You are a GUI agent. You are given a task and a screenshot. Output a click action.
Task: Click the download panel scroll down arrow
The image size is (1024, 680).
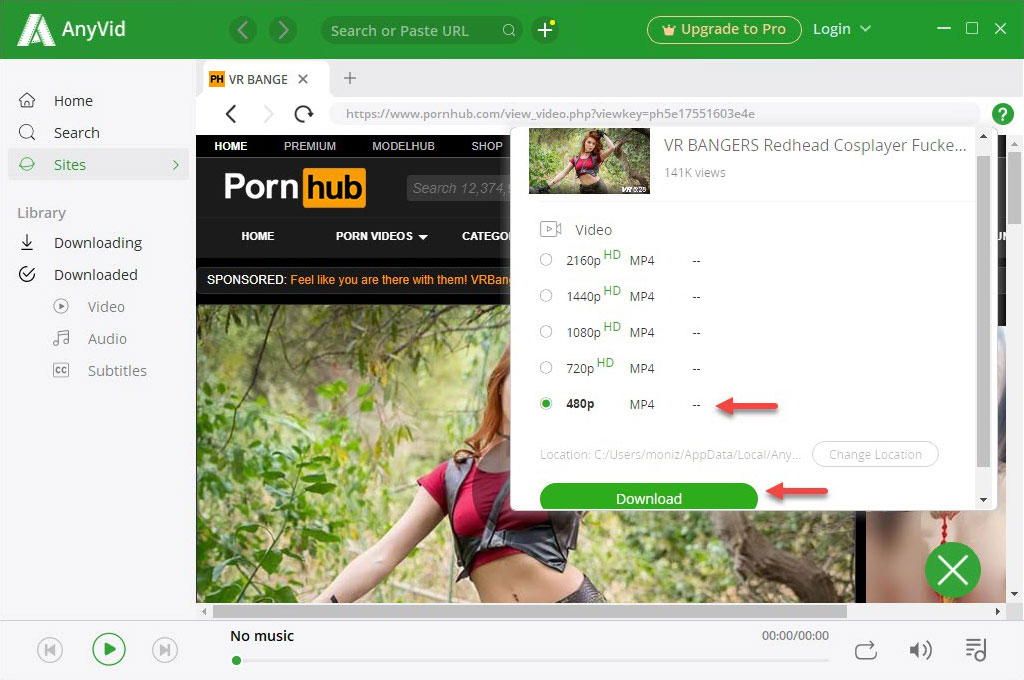click(x=983, y=500)
